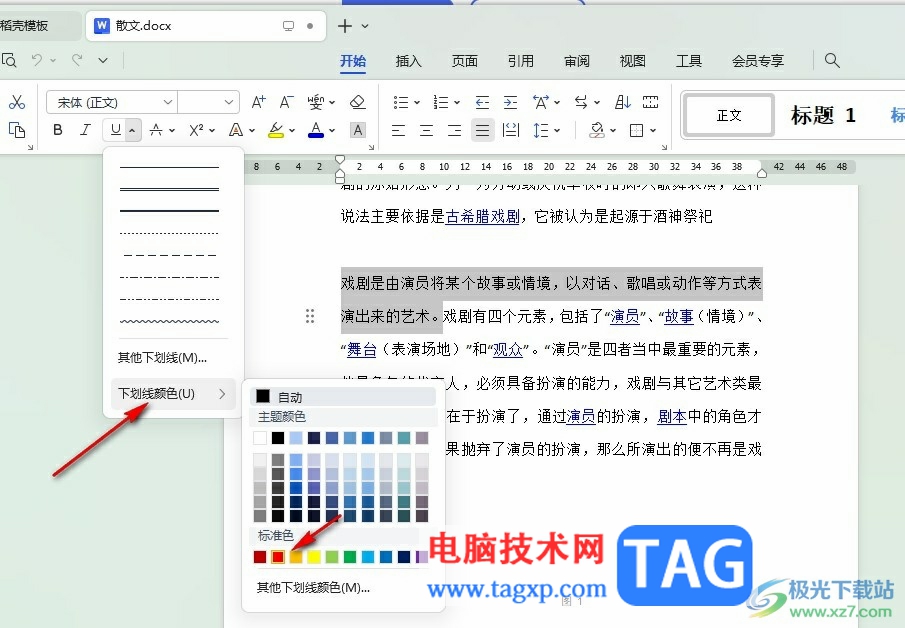Open print preview icon
The height and width of the screenshot is (628, 905).
(9, 60)
